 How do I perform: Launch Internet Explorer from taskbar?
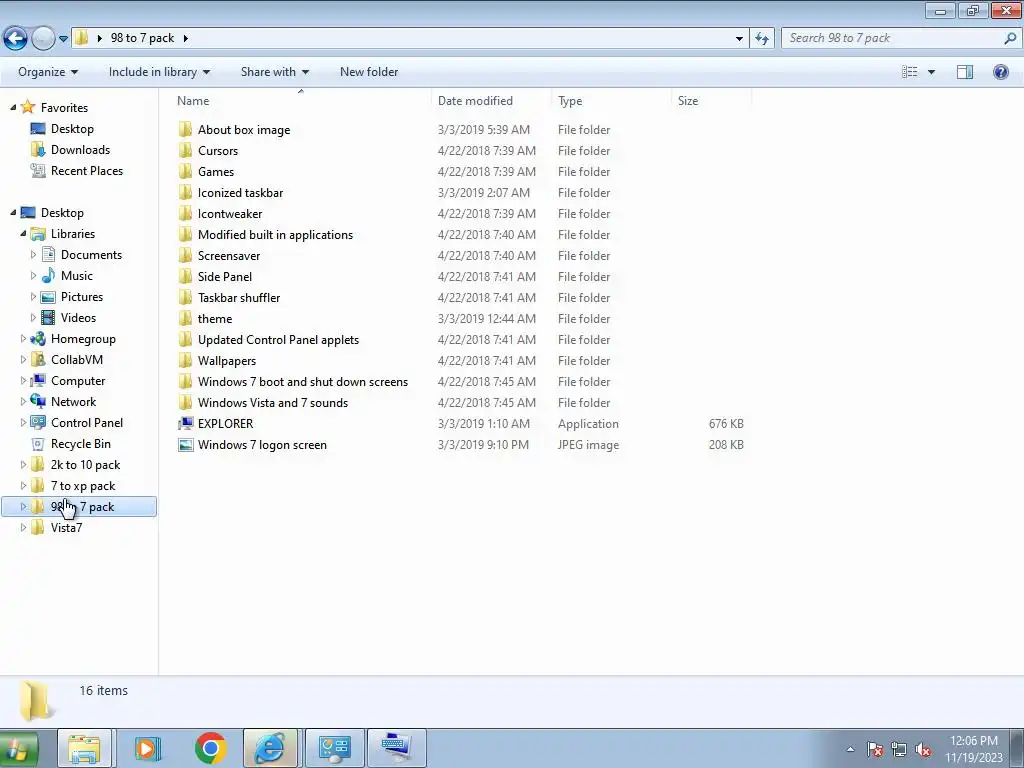pos(270,748)
